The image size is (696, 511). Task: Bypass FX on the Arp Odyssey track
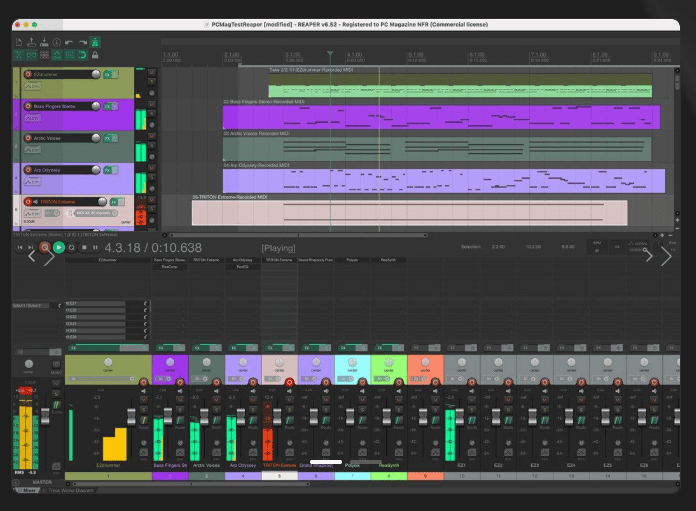pos(115,170)
